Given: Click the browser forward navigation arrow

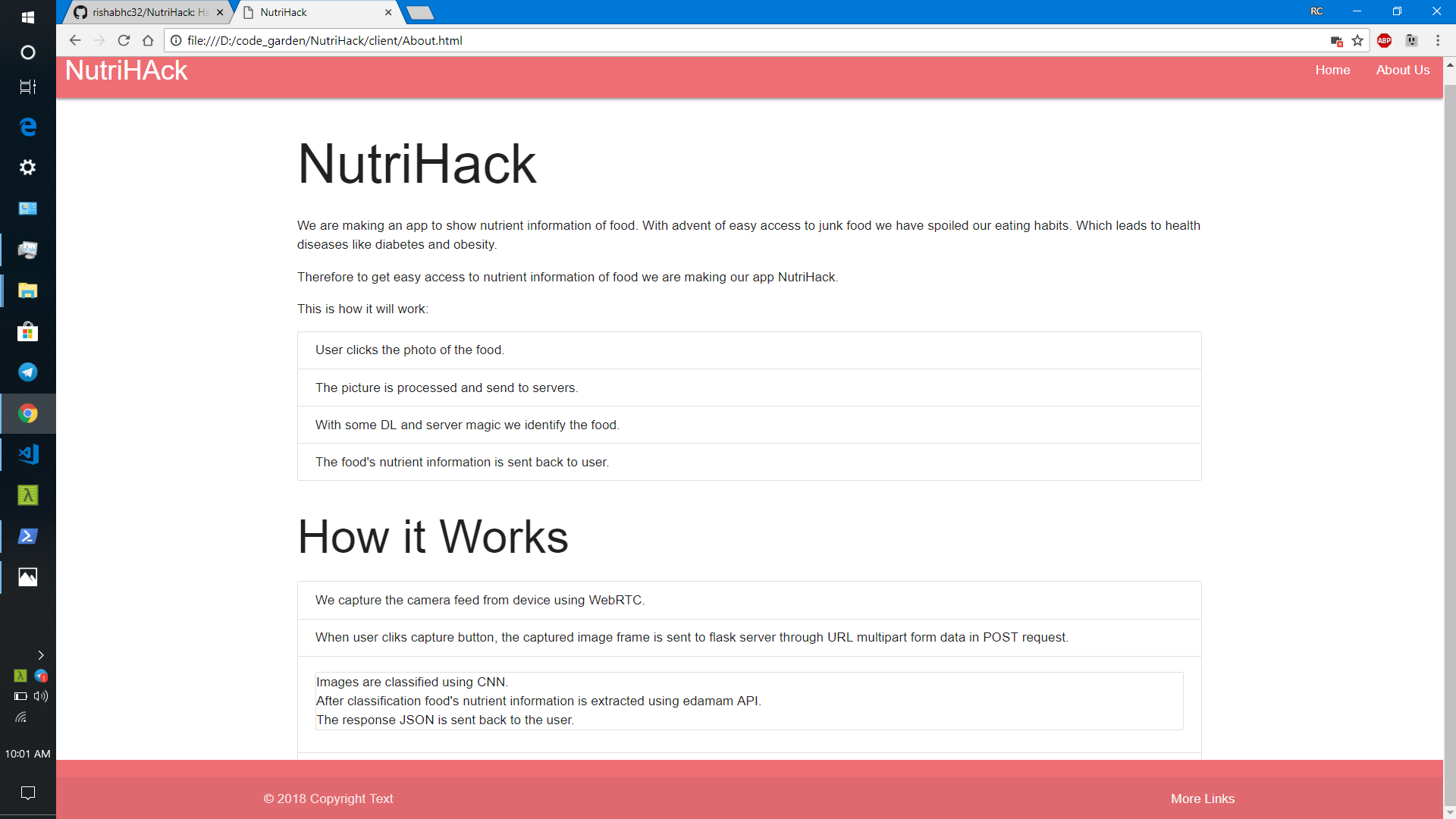Looking at the screenshot, I should pyautogui.click(x=100, y=41).
